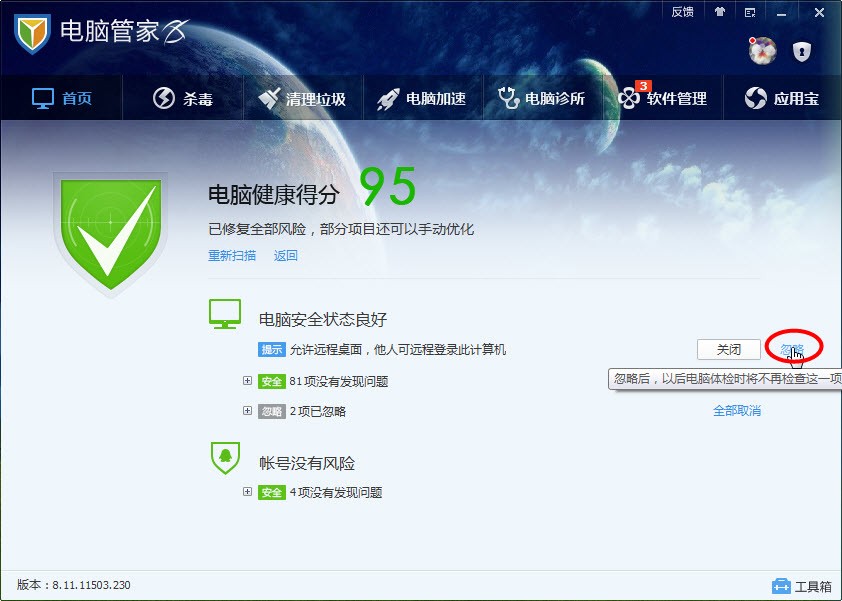Viewport: 842px width, 601px height.
Task: Click the 帐号没有风险 heading
Action: [307, 463]
